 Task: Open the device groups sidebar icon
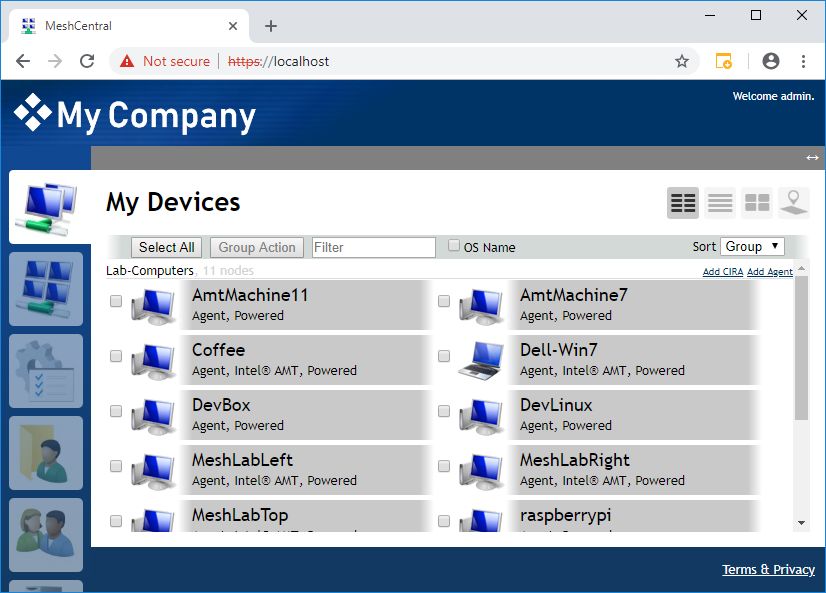pos(45,289)
